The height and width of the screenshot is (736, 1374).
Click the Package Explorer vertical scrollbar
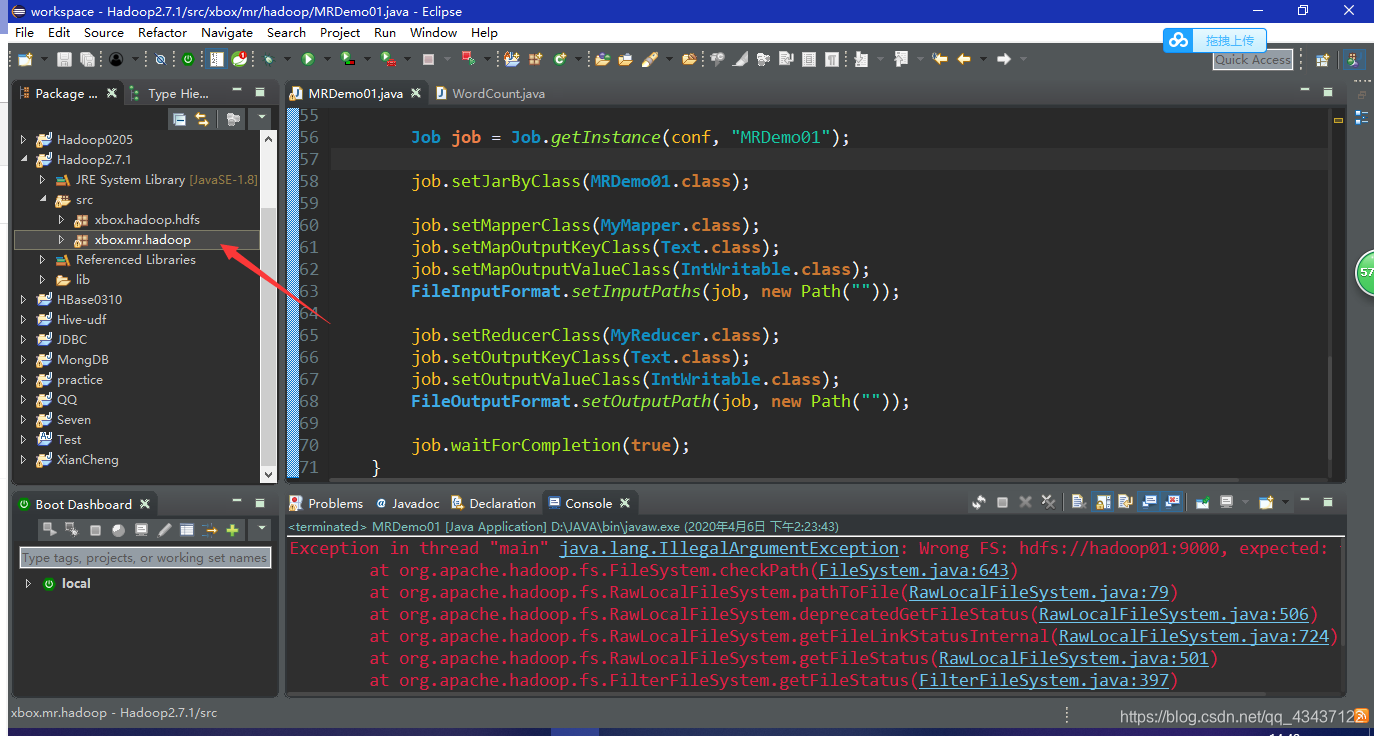pos(268,306)
